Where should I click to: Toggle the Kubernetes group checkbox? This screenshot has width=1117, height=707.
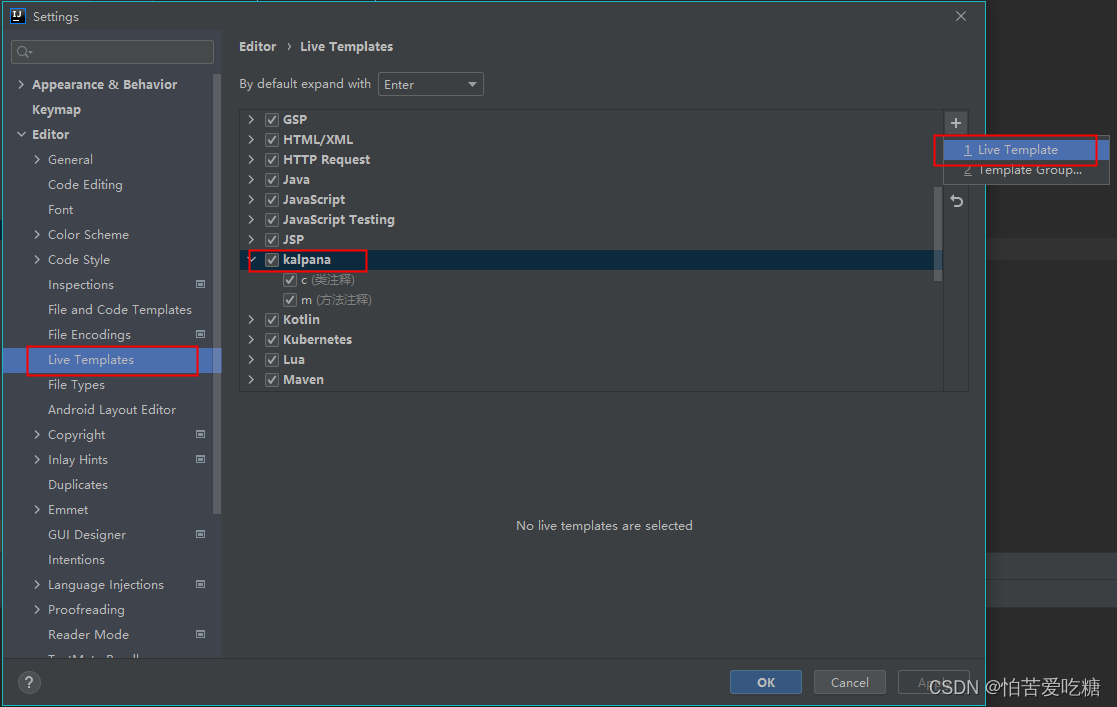pos(271,339)
